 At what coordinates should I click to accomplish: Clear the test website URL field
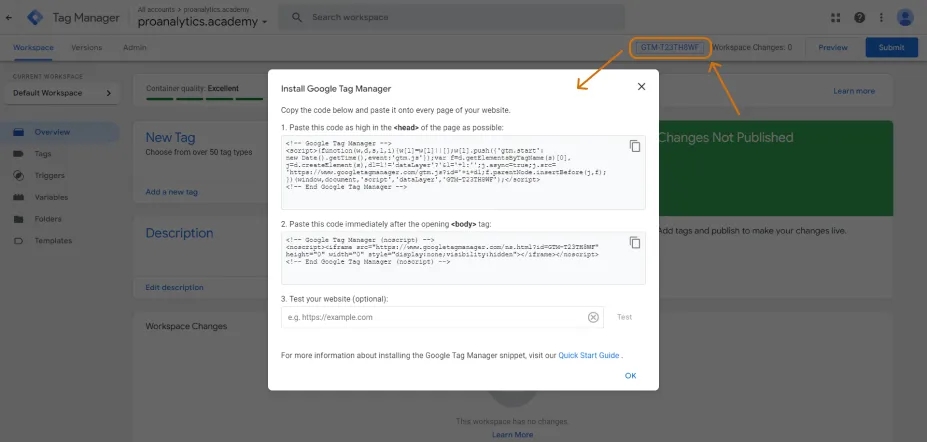pyautogui.click(x=593, y=317)
